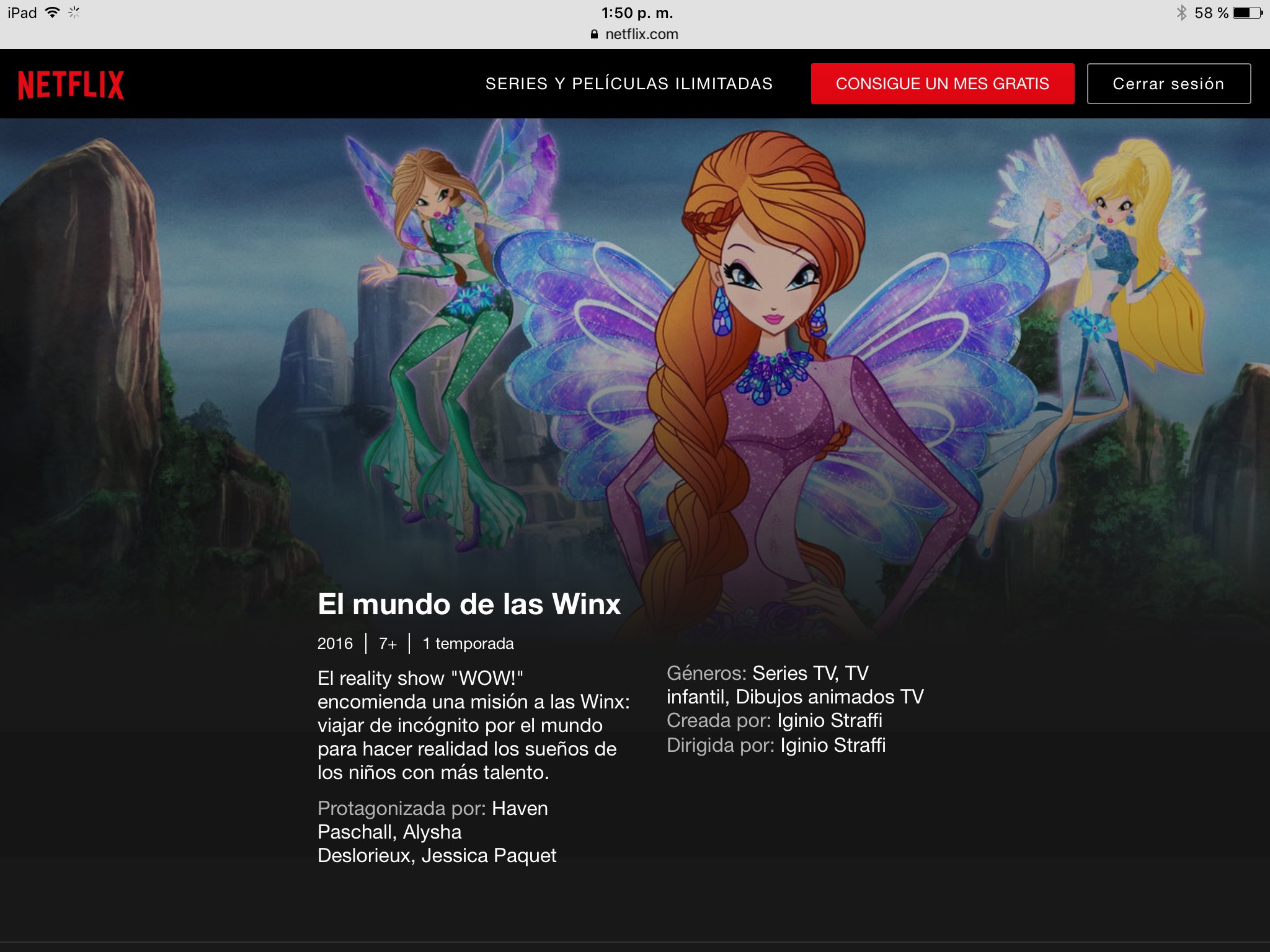1270x952 pixels.
Task: Tap the Winx hero banner image
Action: point(635,347)
